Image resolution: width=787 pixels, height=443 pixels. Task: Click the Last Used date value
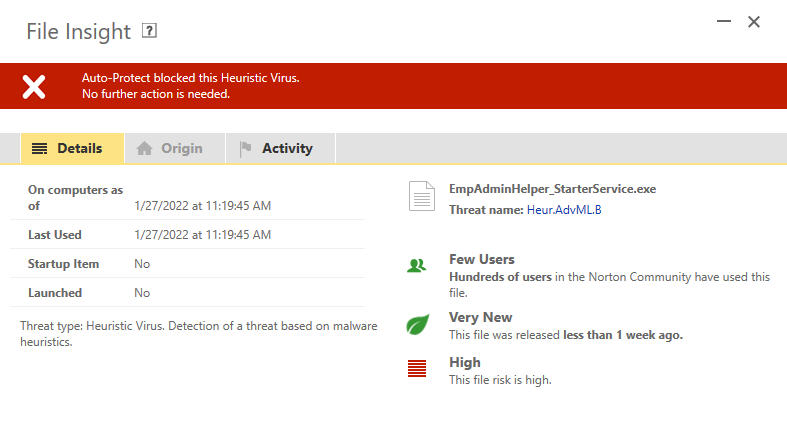click(202, 235)
